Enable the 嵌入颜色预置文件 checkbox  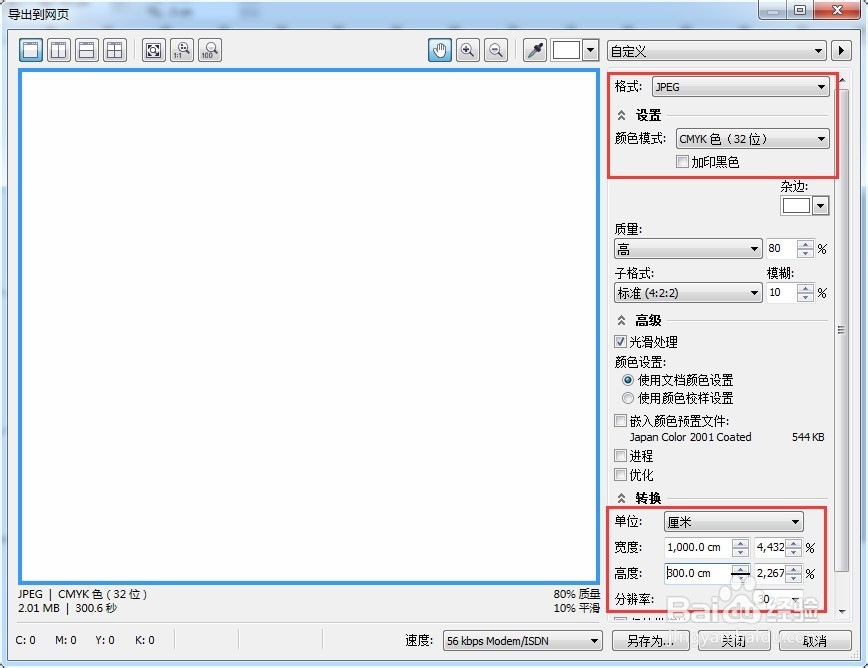[x=621, y=421]
